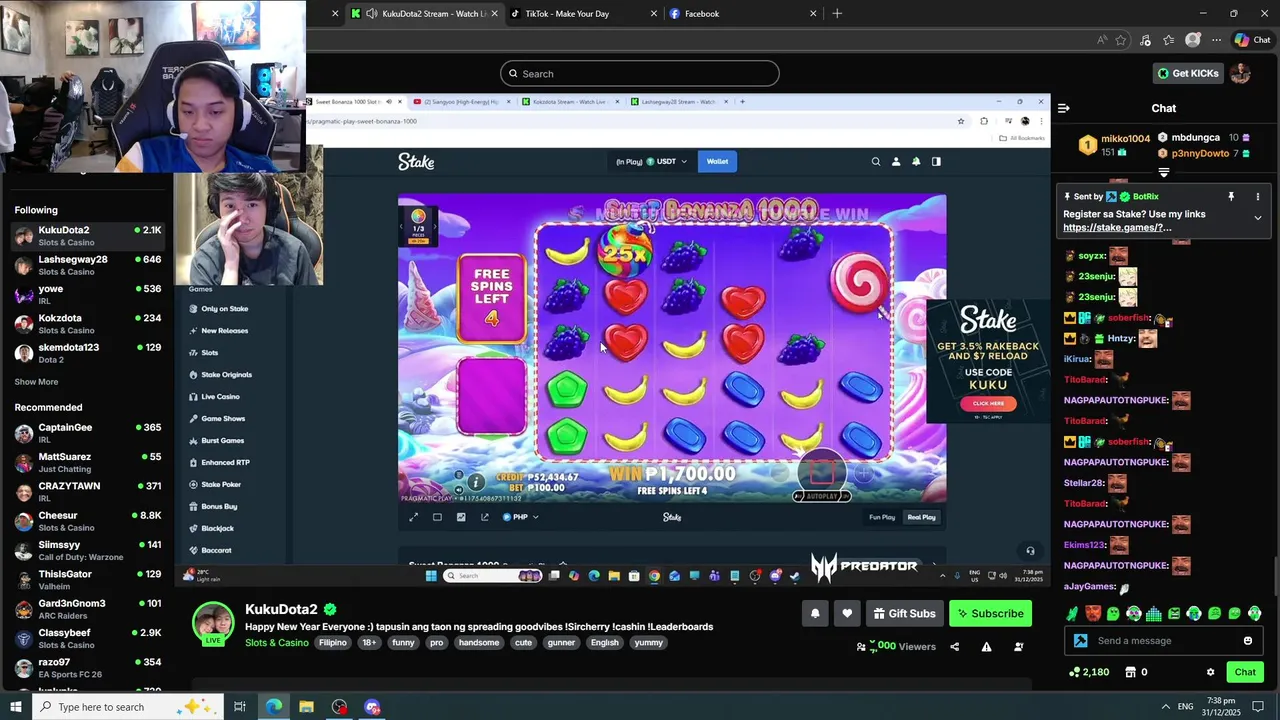Open Edge settings and more ellipsis
Image resolution: width=1280 pixels, height=720 pixels.
coord(1216,40)
